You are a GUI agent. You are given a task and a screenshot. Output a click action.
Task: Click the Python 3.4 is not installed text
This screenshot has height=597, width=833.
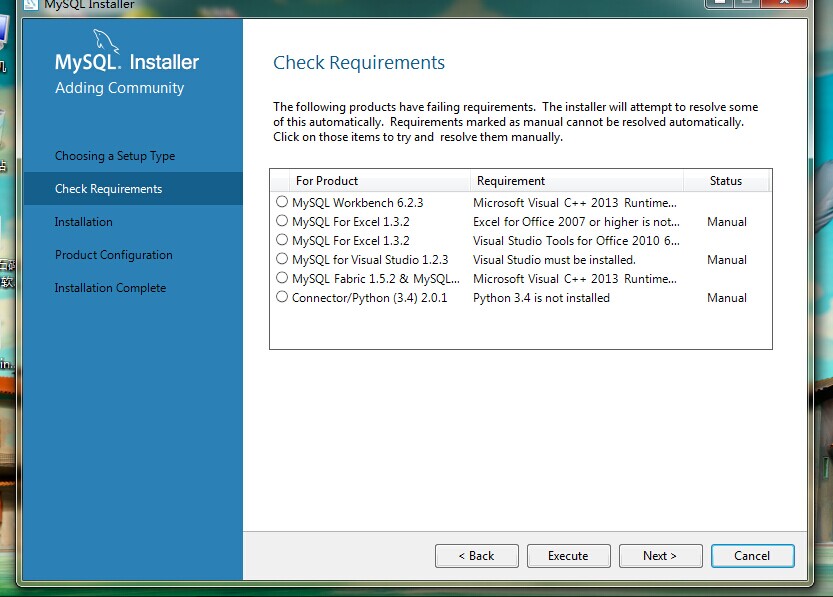541,298
